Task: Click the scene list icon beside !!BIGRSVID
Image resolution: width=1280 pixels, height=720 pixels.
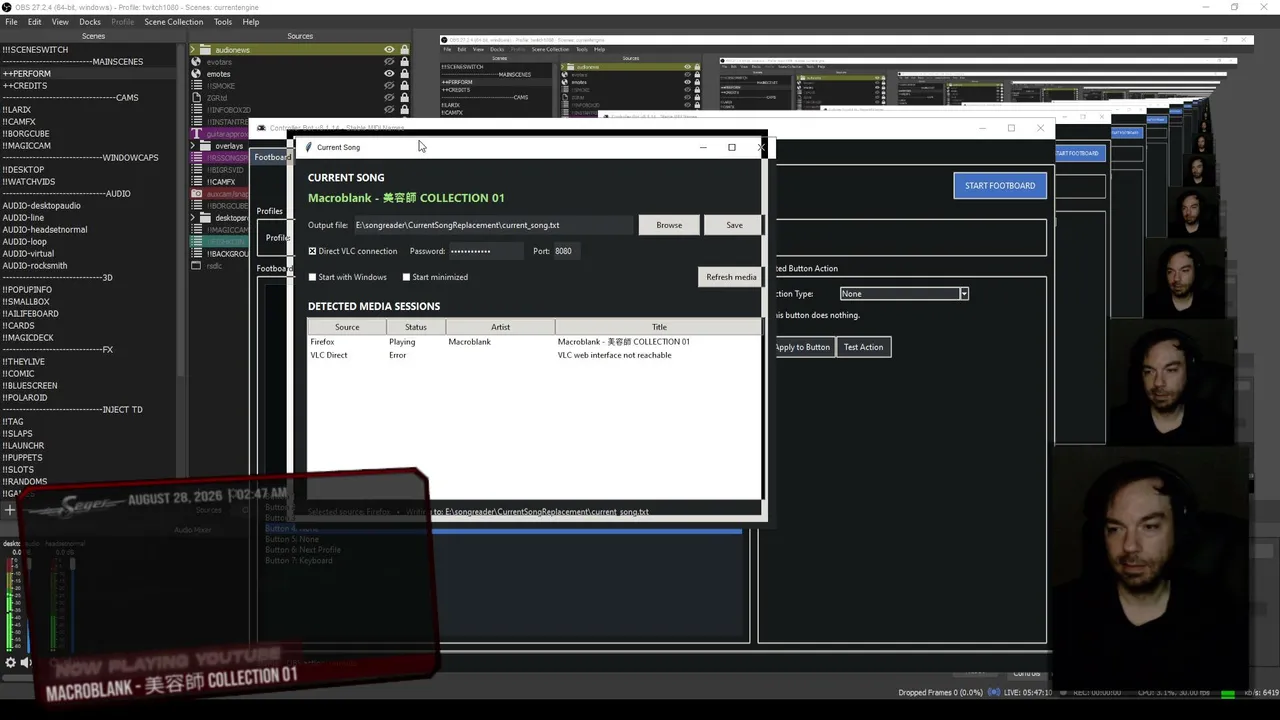Action: coord(196,170)
